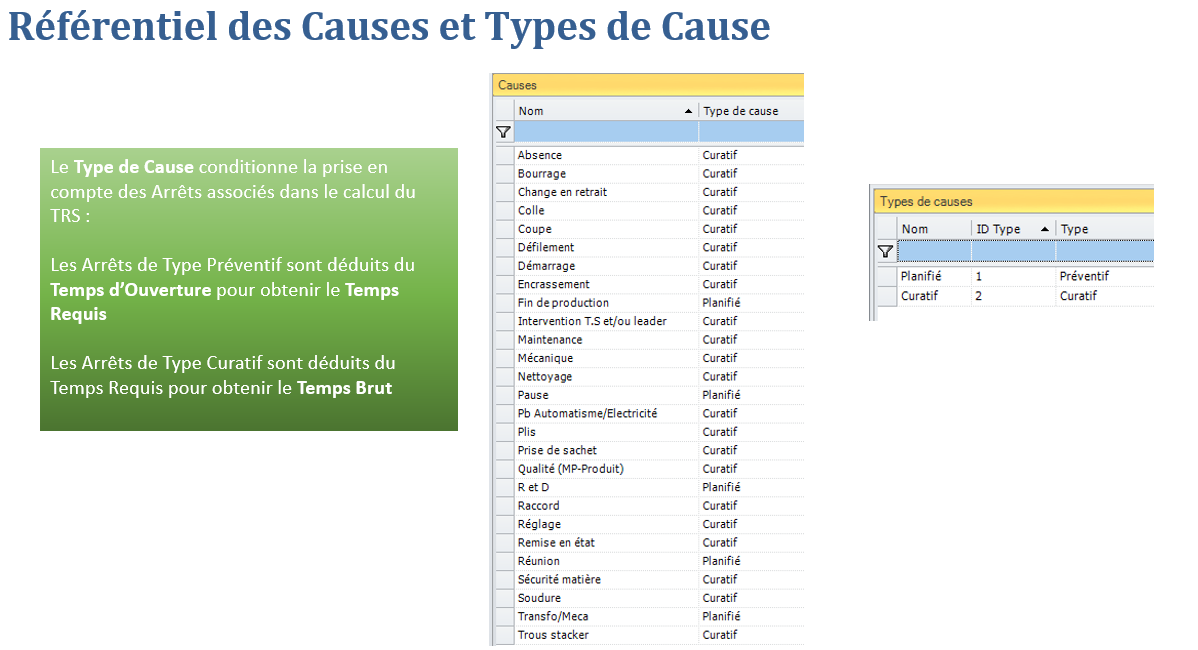Click the Type column header in Types de causes
The image size is (1198, 650).
click(1075, 229)
